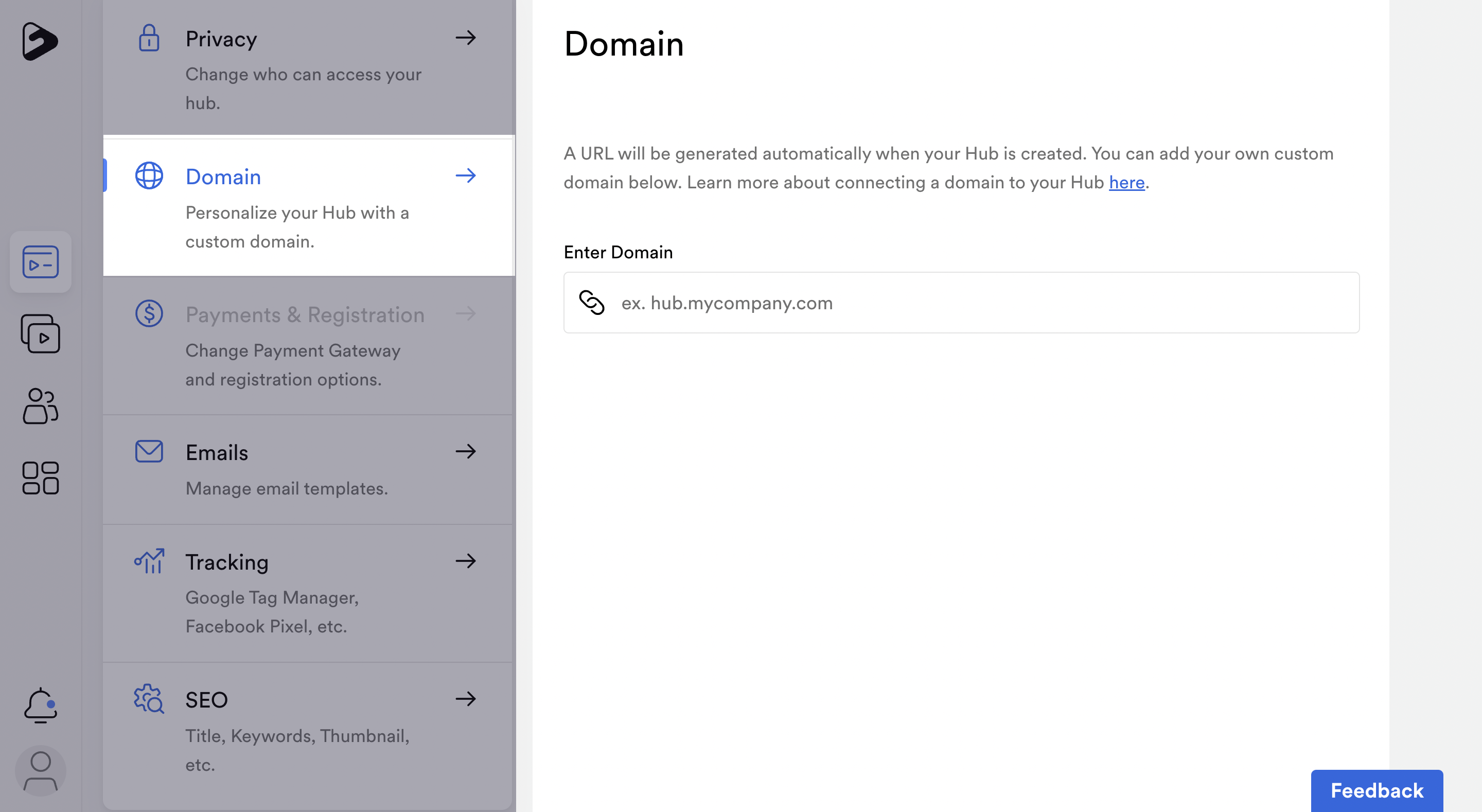The height and width of the screenshot is (812, 1482).
Task: Select the Domain menu item
Action: click(x=308, y=207)
